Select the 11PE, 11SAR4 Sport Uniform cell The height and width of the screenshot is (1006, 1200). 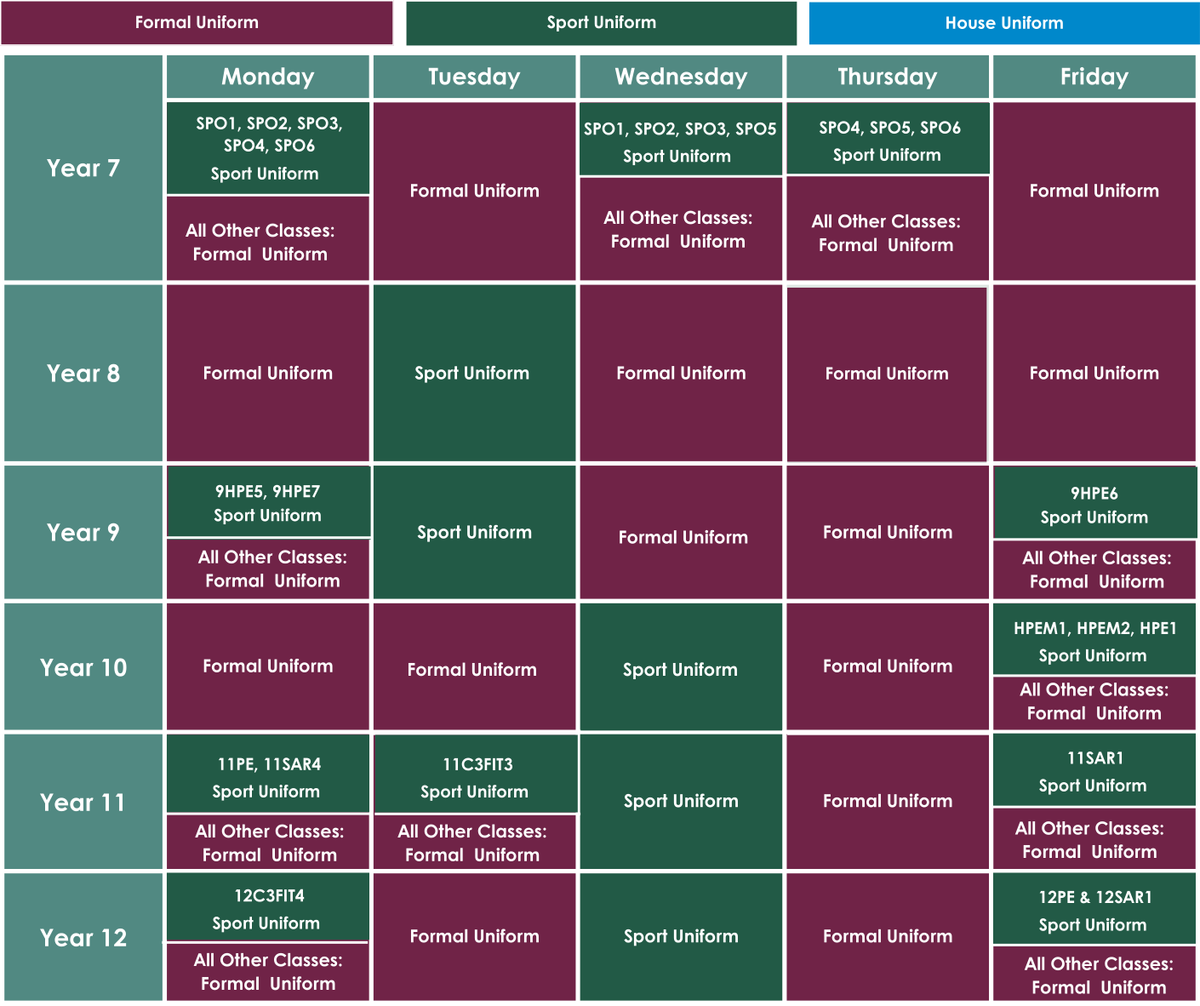coord(267,777)
